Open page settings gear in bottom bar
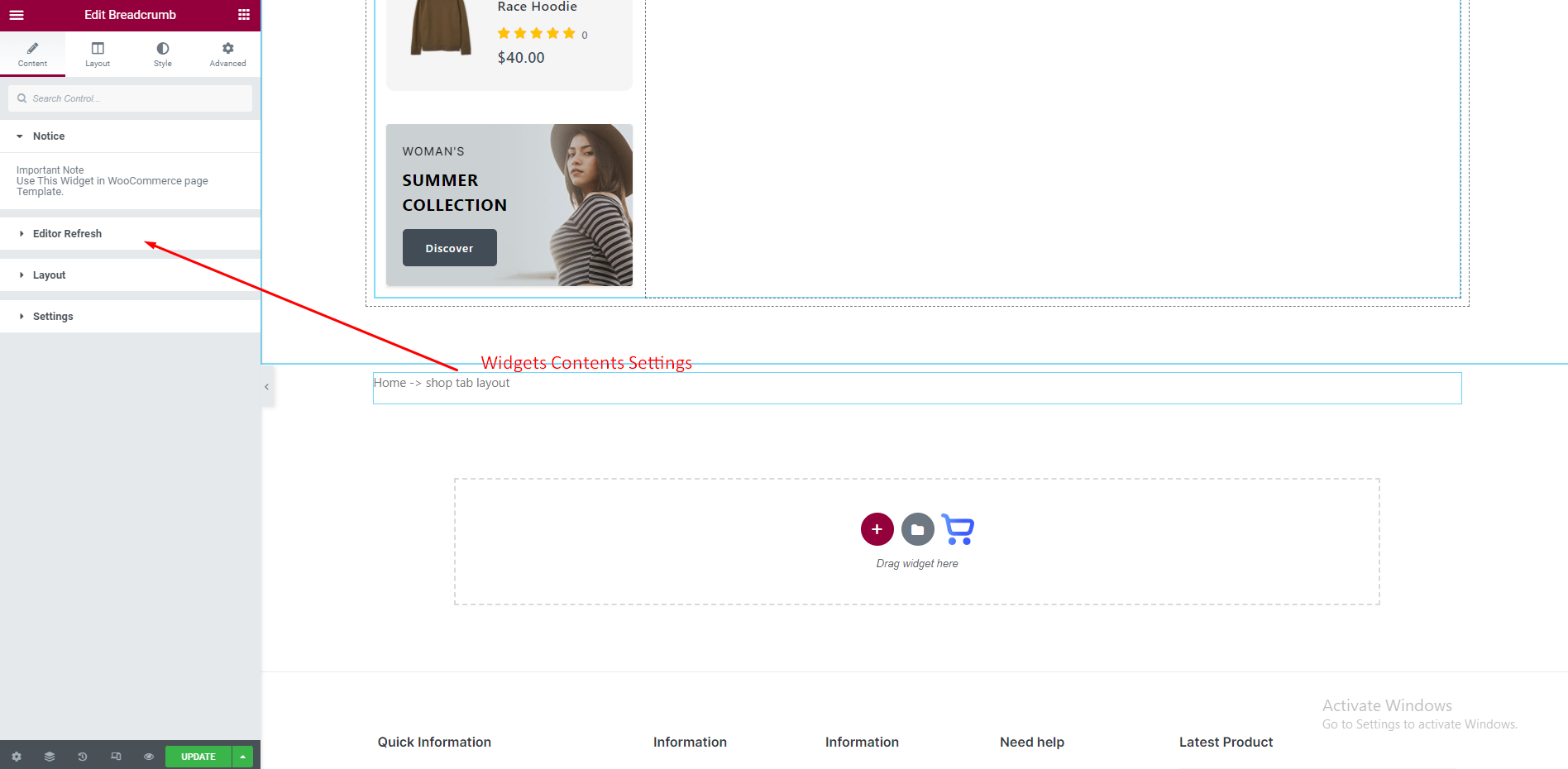 click(x=17, y=757)
